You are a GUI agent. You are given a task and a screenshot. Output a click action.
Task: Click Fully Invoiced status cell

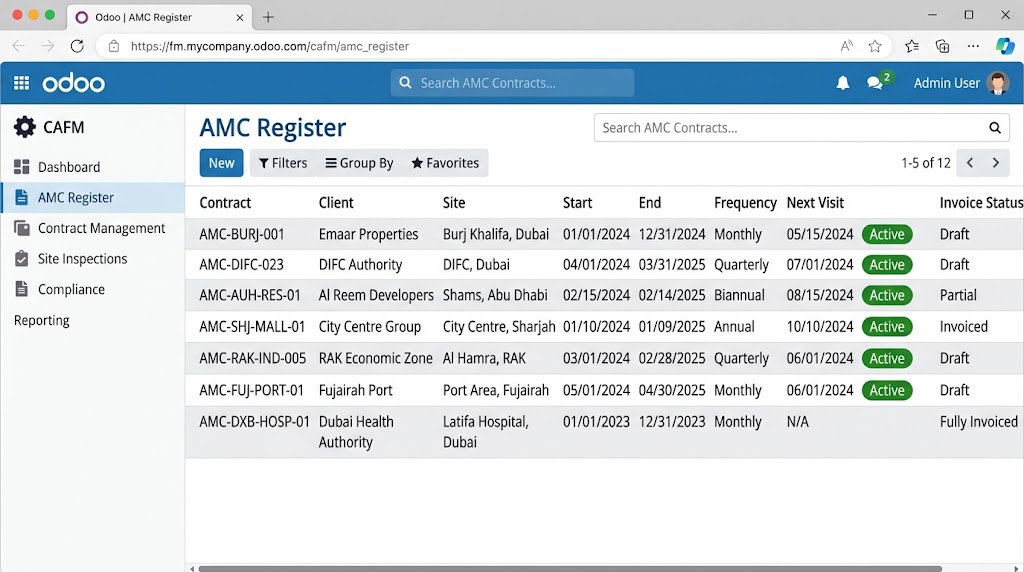point(978,422)
